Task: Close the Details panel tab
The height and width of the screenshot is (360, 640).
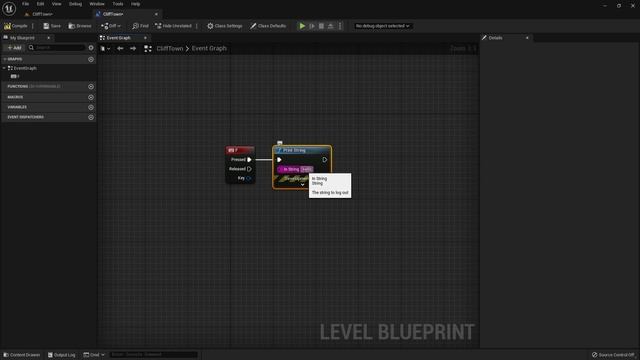Action: pyautogui.click(x=527, y=38)
